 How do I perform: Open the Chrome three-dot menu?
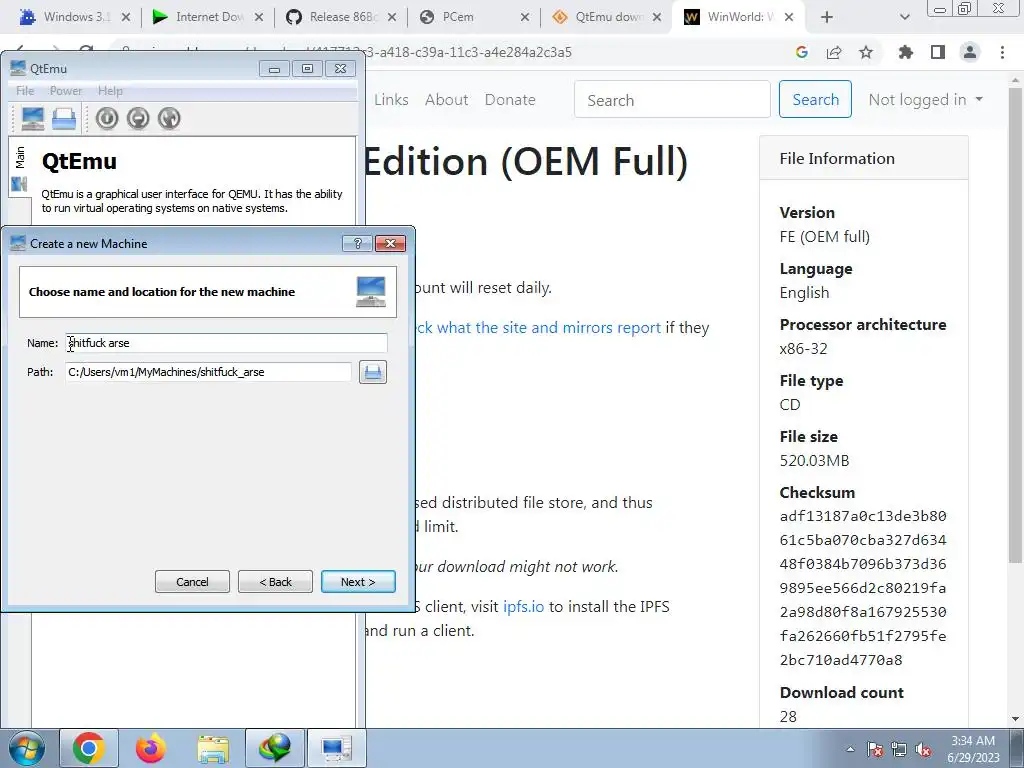(x=1002, y=52)
